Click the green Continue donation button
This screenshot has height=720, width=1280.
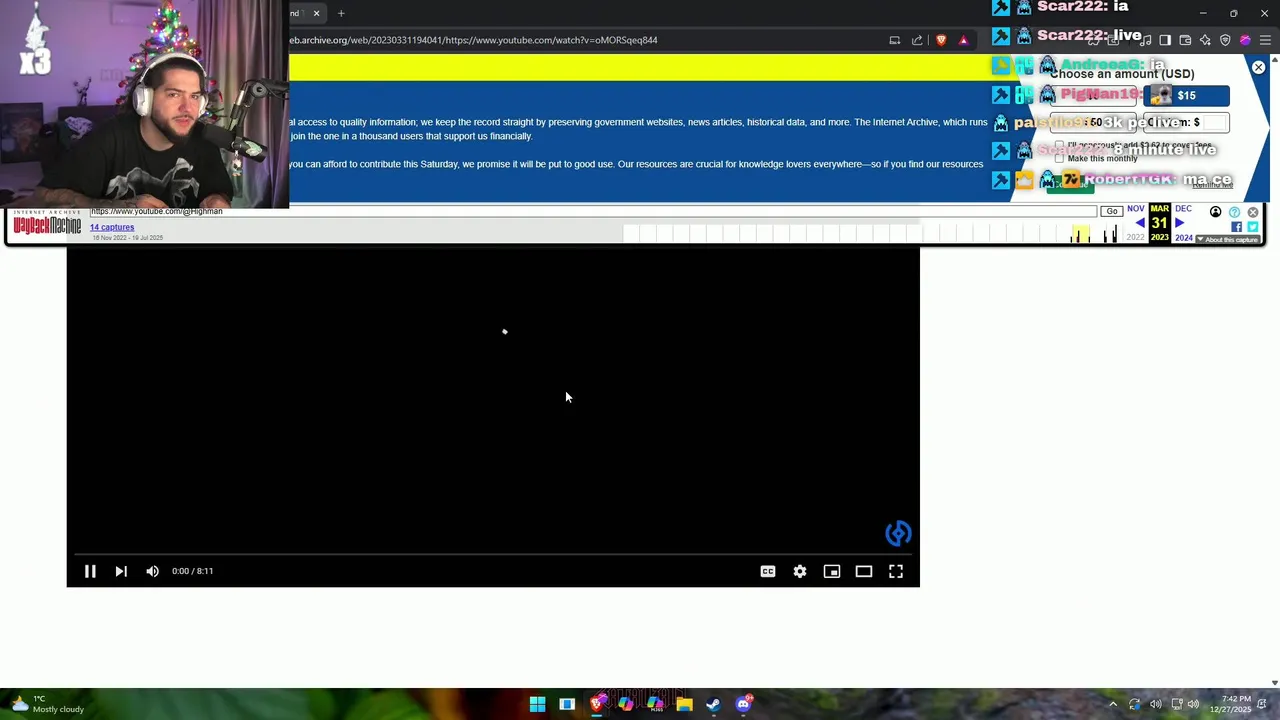click(1070, 185)
